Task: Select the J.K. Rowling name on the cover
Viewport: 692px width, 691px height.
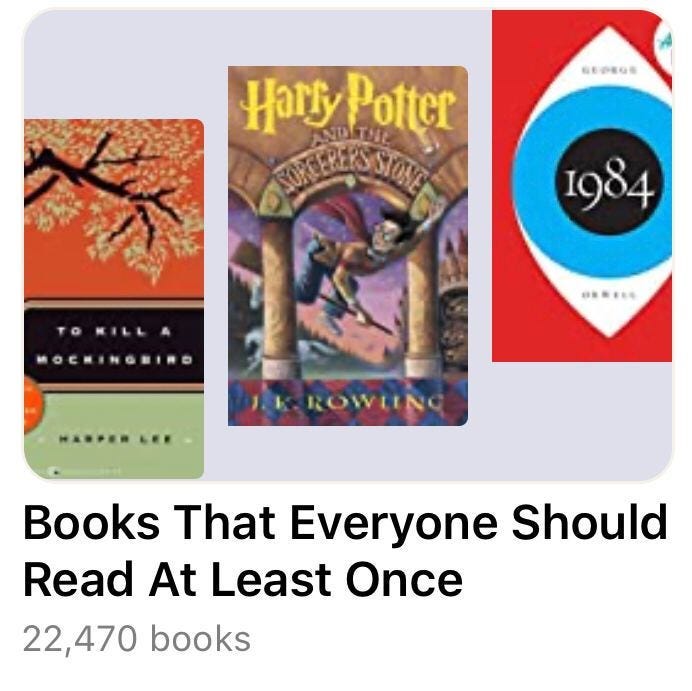Action: pyautogui.click(x=346, y=402)
